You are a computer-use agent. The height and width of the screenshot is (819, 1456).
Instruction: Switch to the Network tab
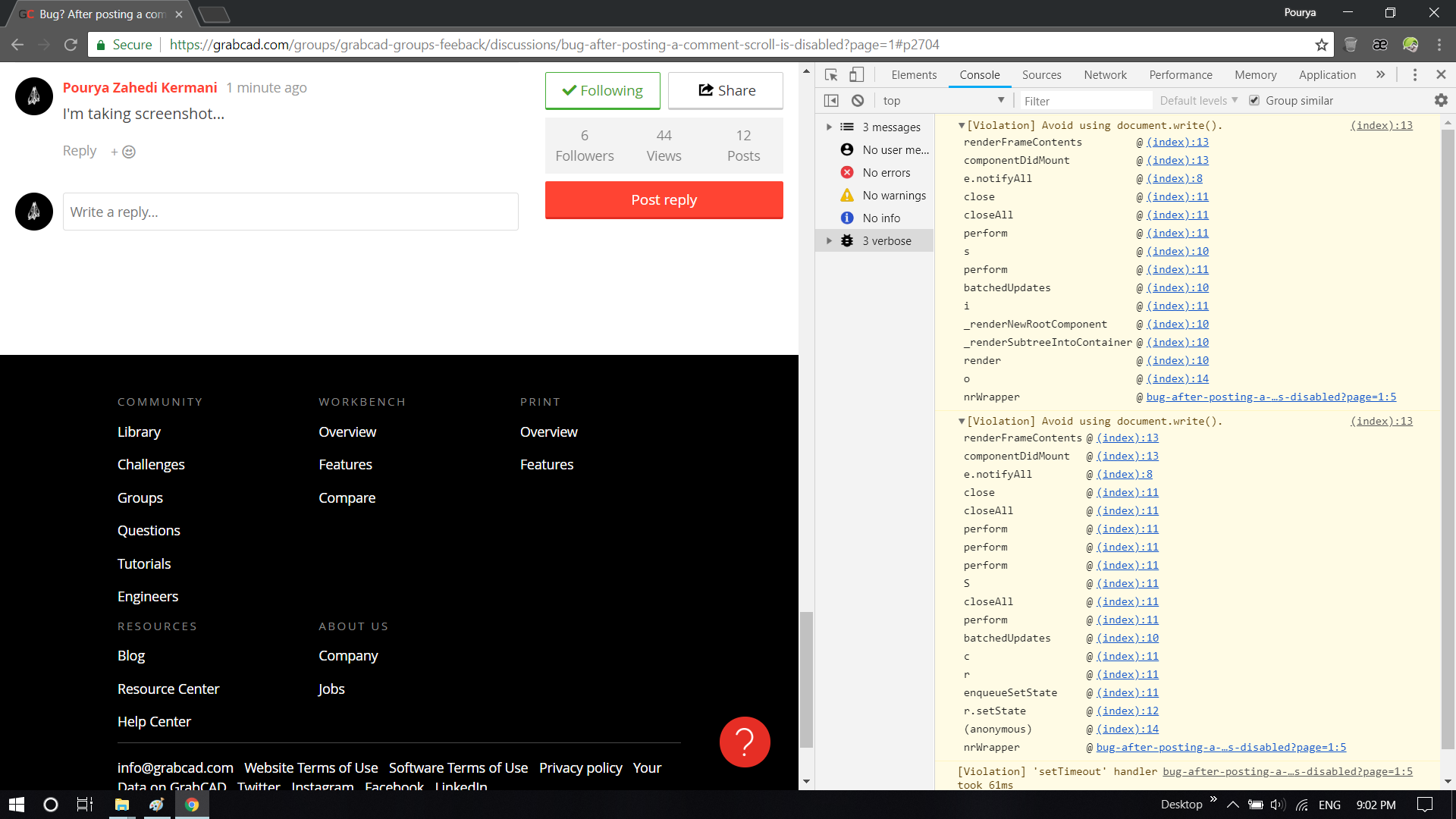pos(1105,74)
